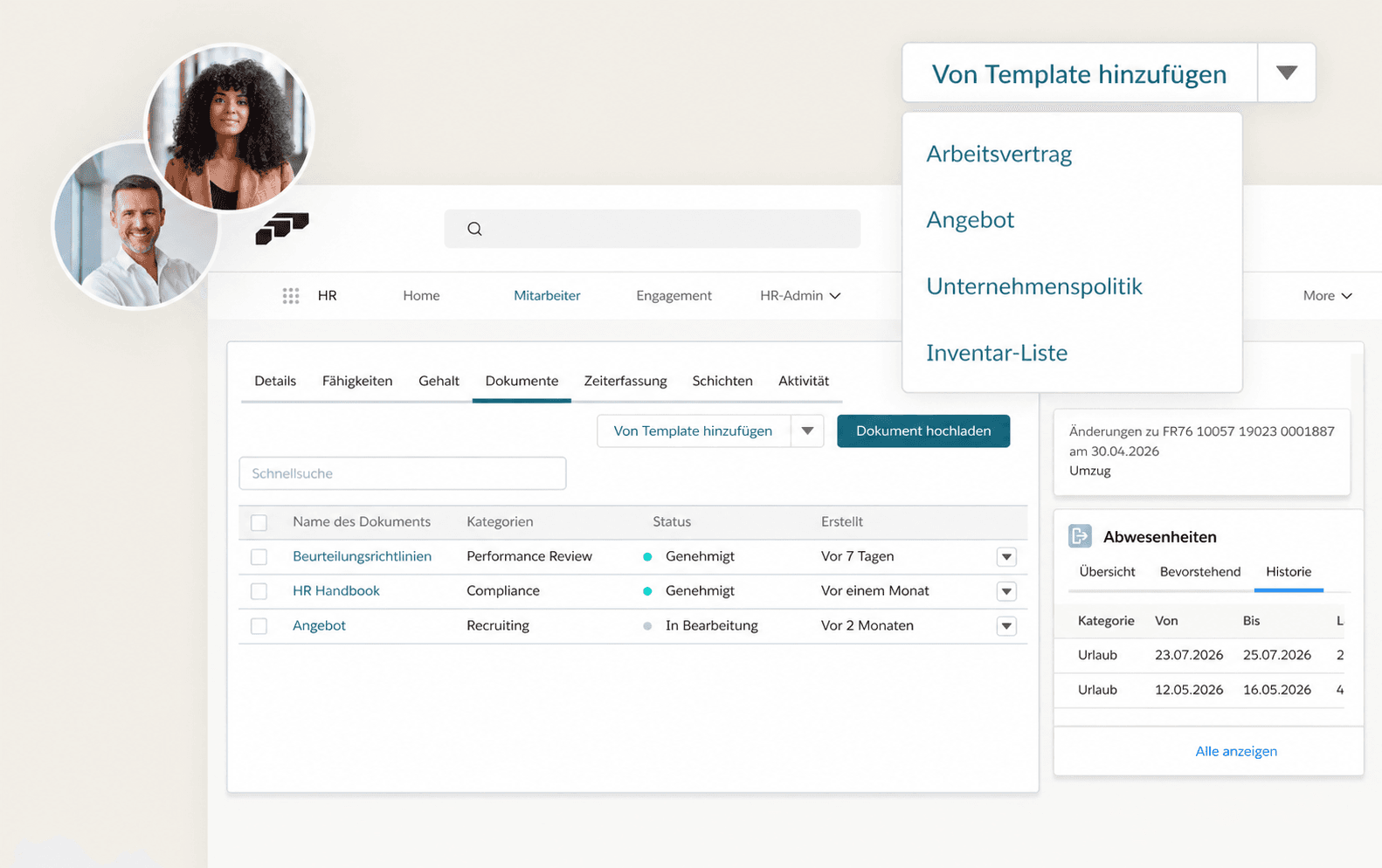Screen dimensions: 1382x868
Task: Click the company logo icon
Action: [282, 229]
